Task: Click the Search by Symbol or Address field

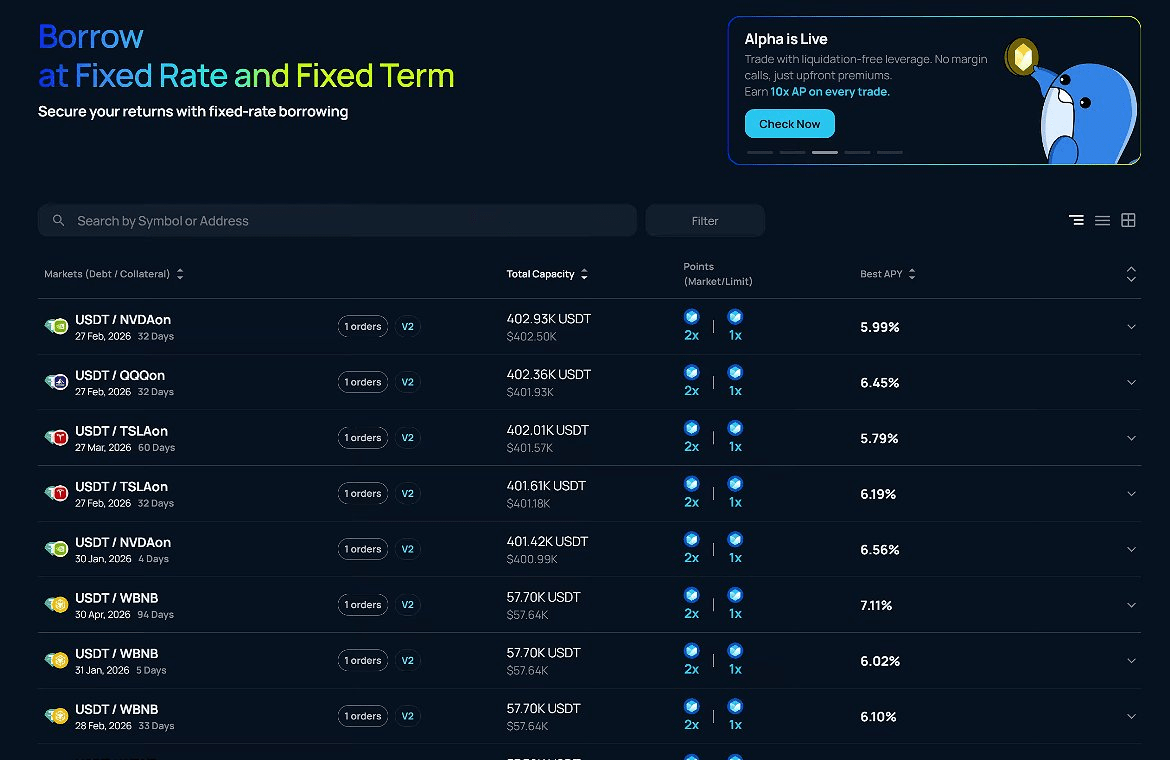Action: point(350,221)
